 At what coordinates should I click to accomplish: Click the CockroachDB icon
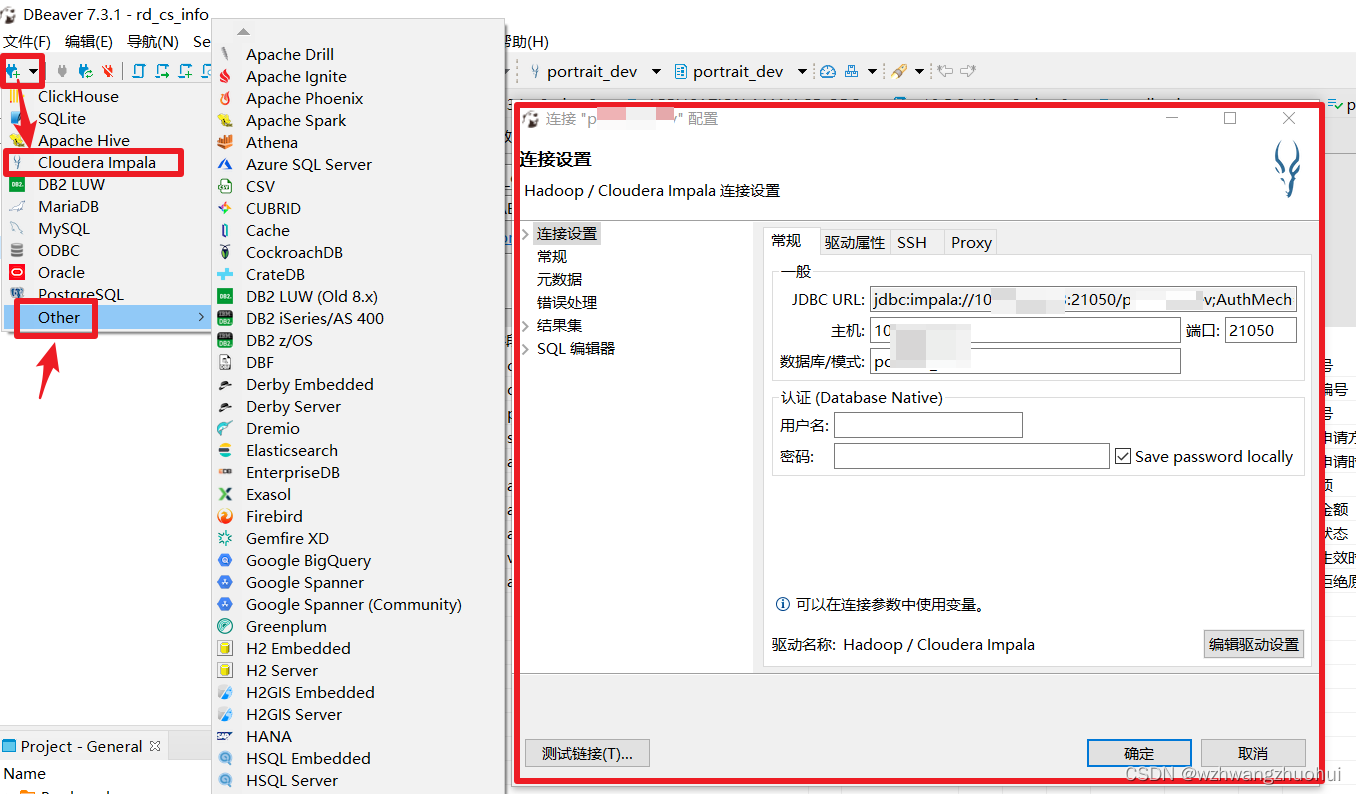pos(226,252)
